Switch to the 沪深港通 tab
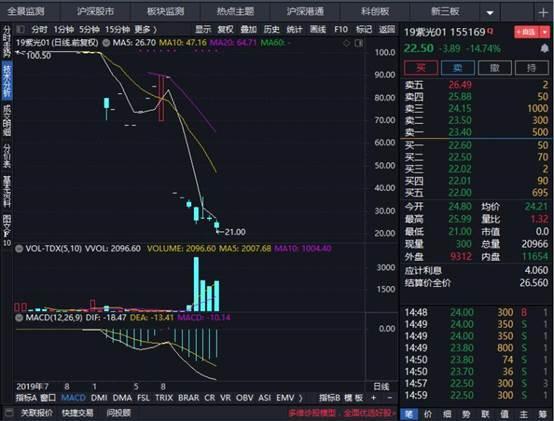 pos(305,12)
